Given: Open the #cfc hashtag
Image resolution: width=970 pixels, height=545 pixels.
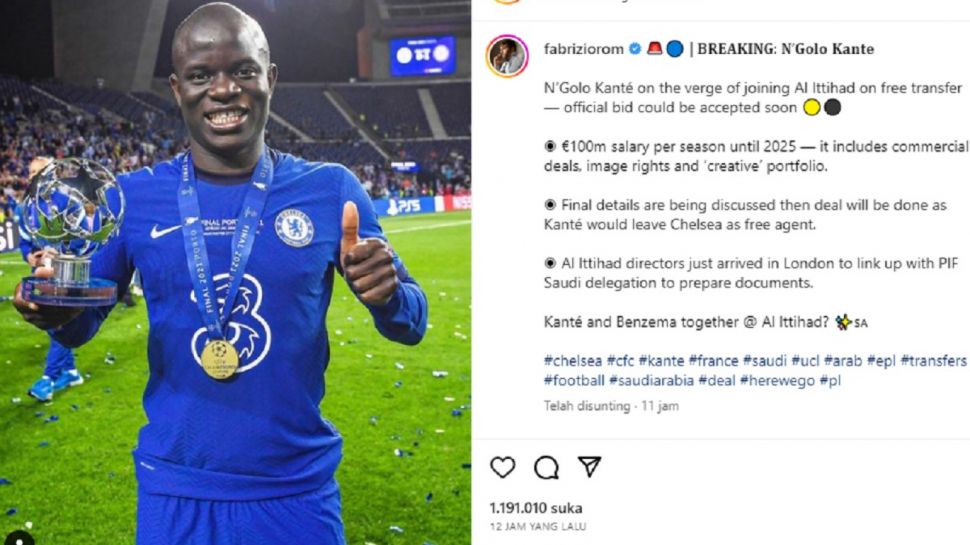Looking at the screenshot, I should coord(620,361).
